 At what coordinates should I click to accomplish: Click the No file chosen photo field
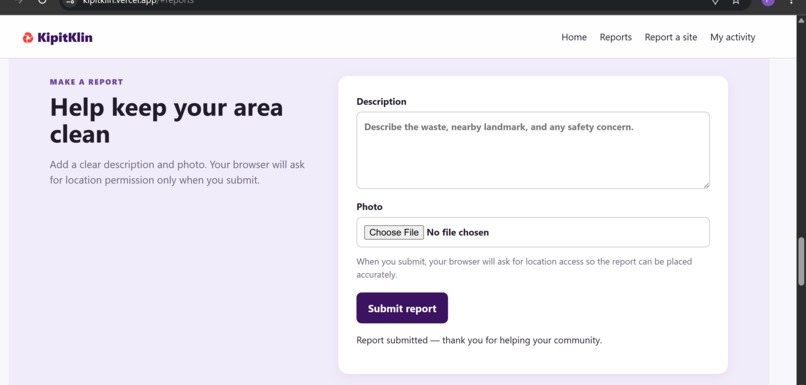533,232
